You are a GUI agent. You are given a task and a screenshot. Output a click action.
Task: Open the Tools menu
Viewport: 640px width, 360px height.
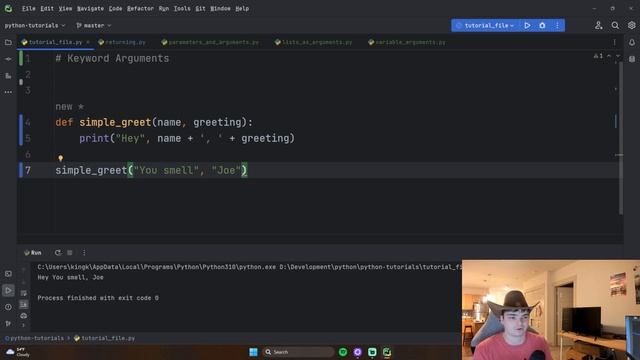click(x=182, y=8)
